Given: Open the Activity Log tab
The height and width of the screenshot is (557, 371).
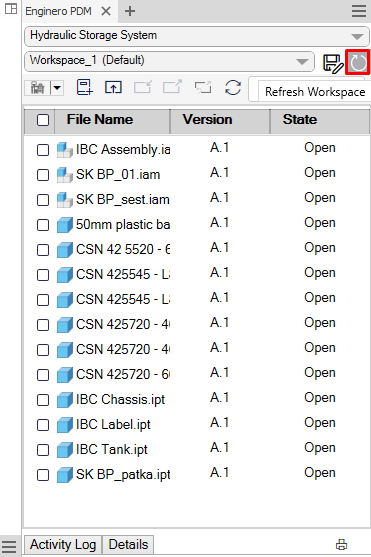Looking at the screenshot, I should click(63, 545).
